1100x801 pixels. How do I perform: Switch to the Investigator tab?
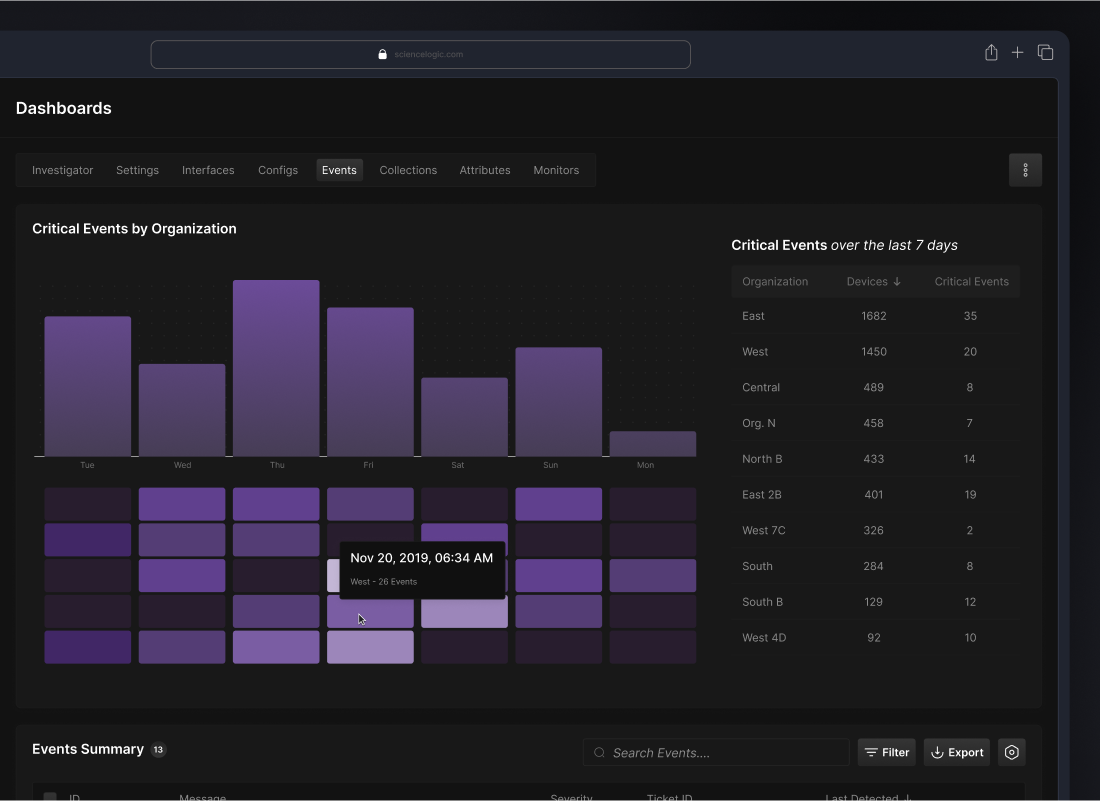62,170
